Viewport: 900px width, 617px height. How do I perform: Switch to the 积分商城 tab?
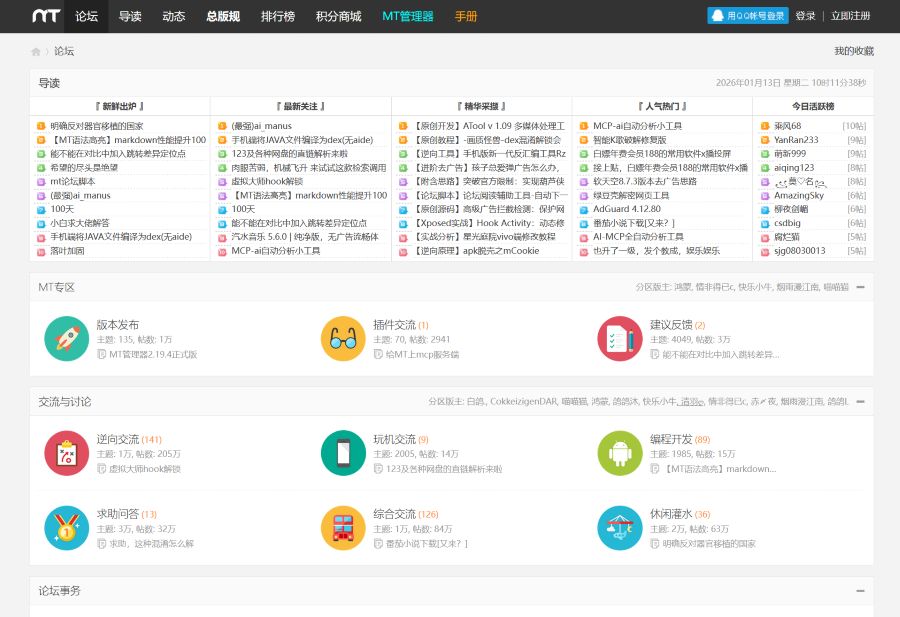338,16
